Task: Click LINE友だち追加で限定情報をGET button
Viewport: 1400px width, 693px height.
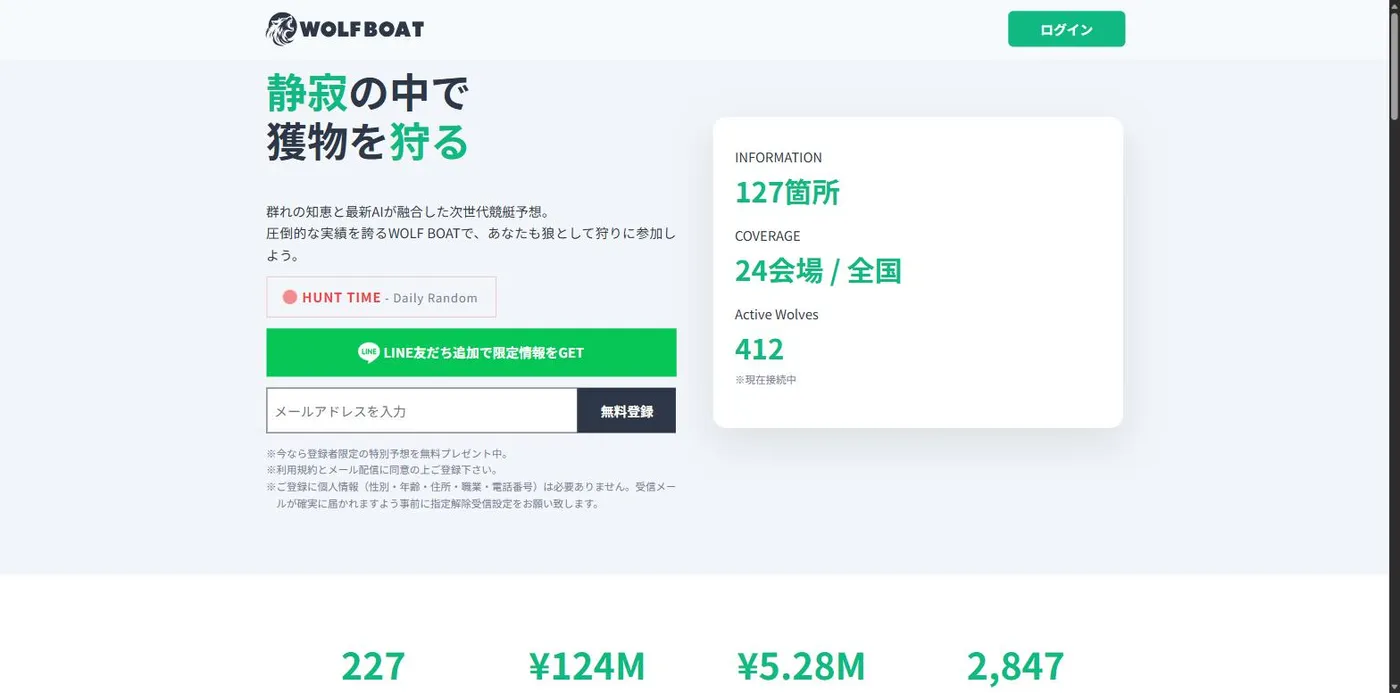Action: click(471, 353)
